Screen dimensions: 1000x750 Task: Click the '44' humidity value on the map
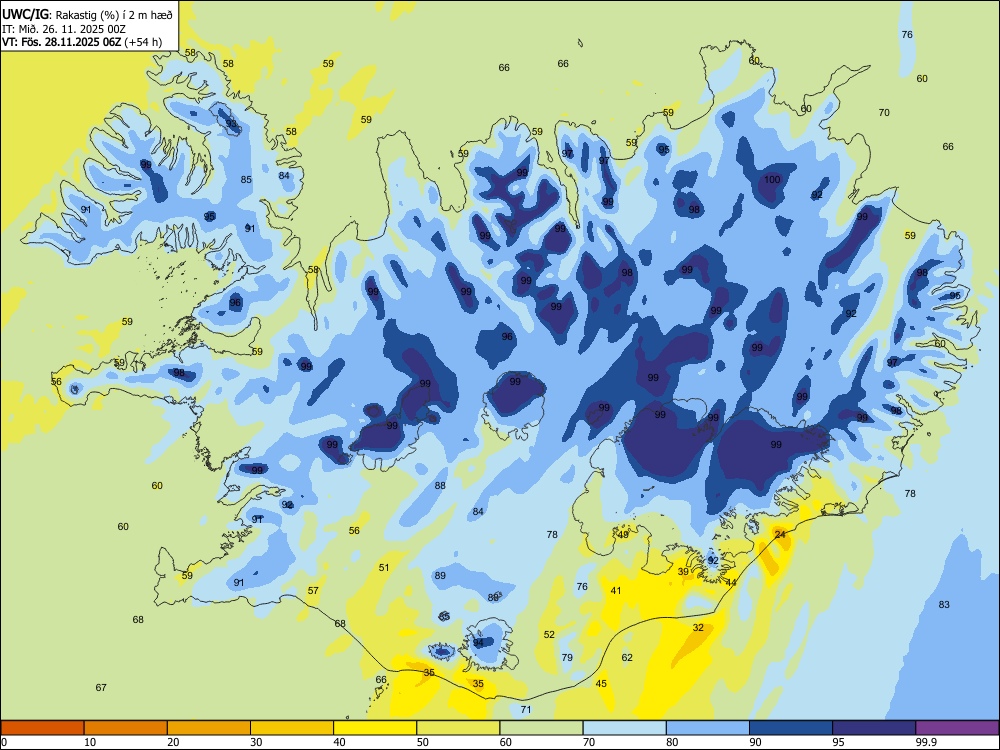[732, 582]
